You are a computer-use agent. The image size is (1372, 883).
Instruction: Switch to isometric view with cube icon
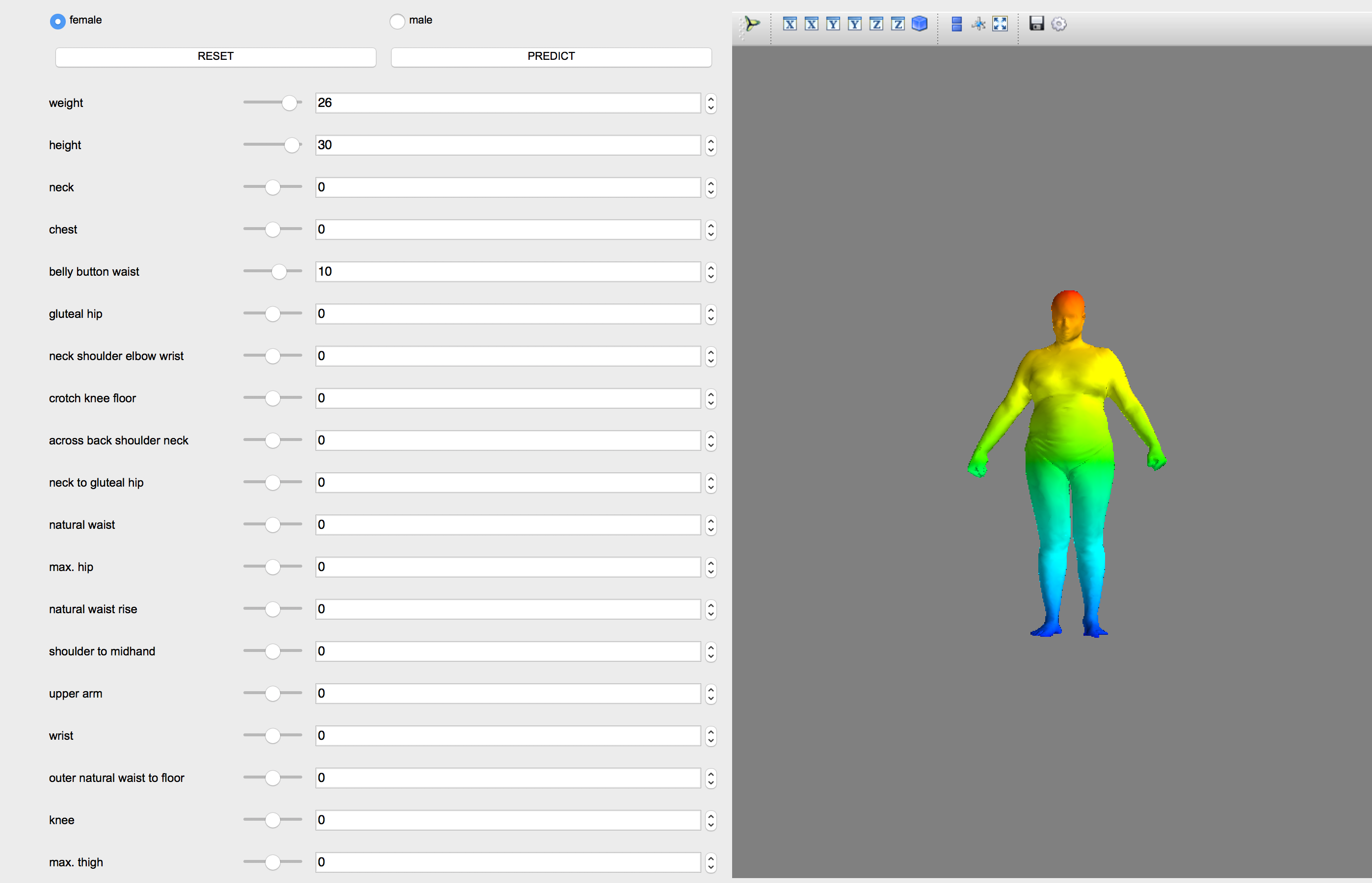920,24
